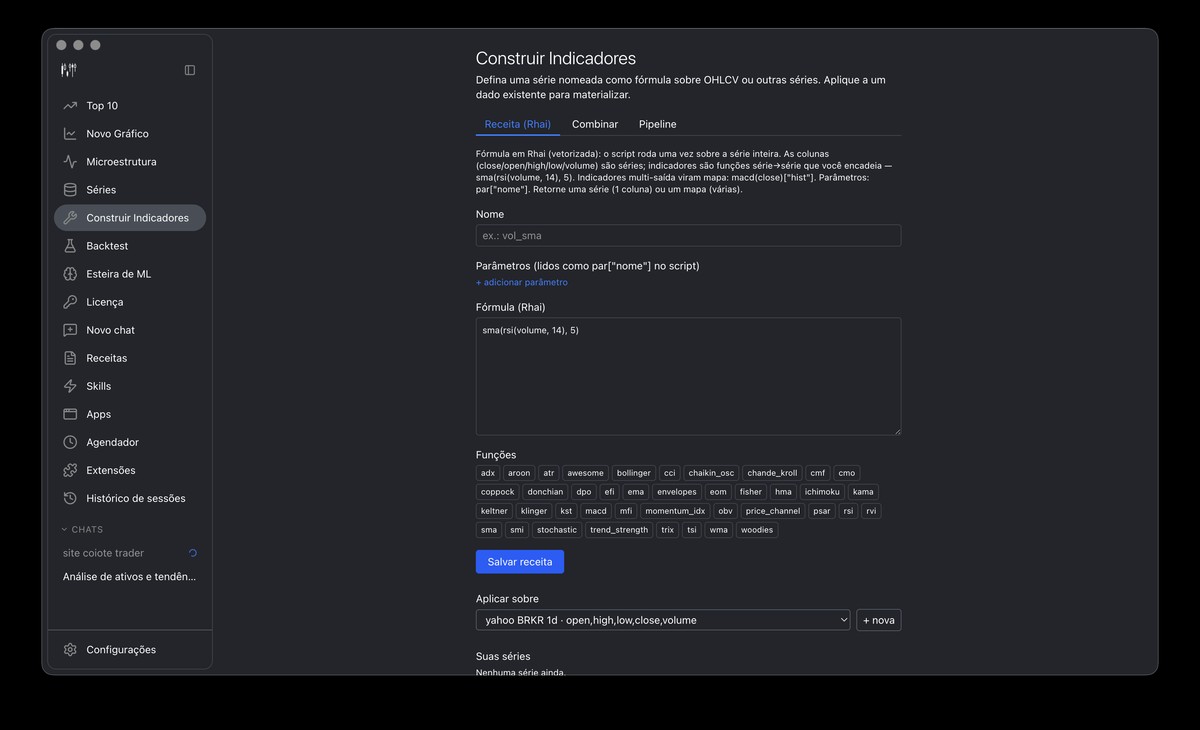Insert the ema function chip

pos(636,492)
